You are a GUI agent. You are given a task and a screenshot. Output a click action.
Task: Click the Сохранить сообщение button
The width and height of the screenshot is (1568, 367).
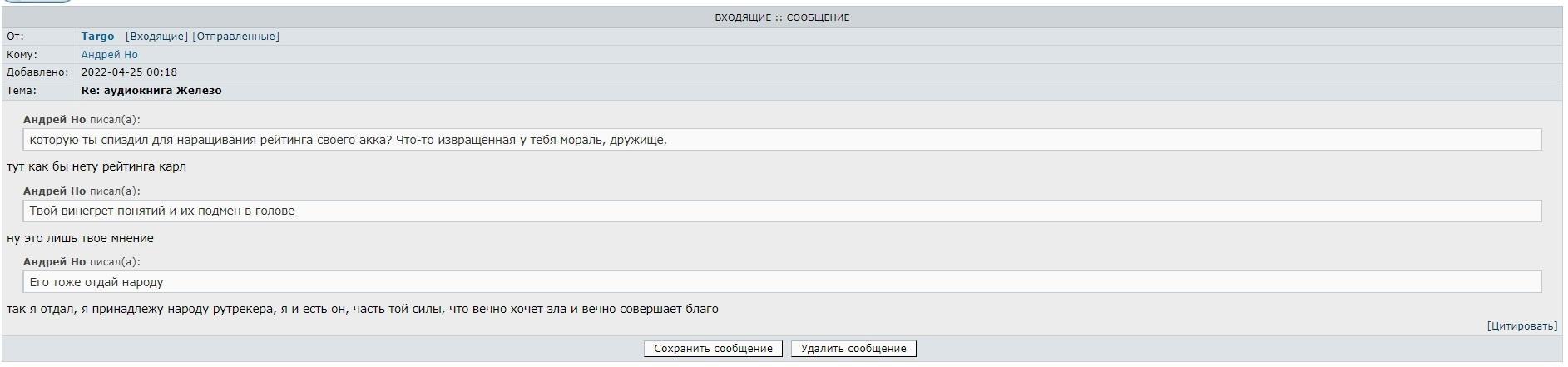click(x=713, y=349)
